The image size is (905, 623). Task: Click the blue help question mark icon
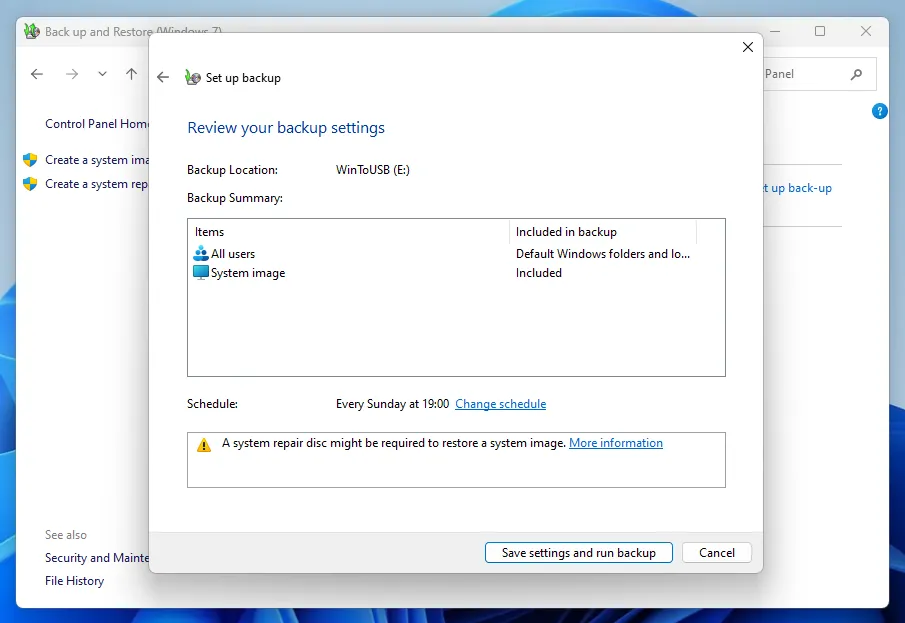[880, 111]
